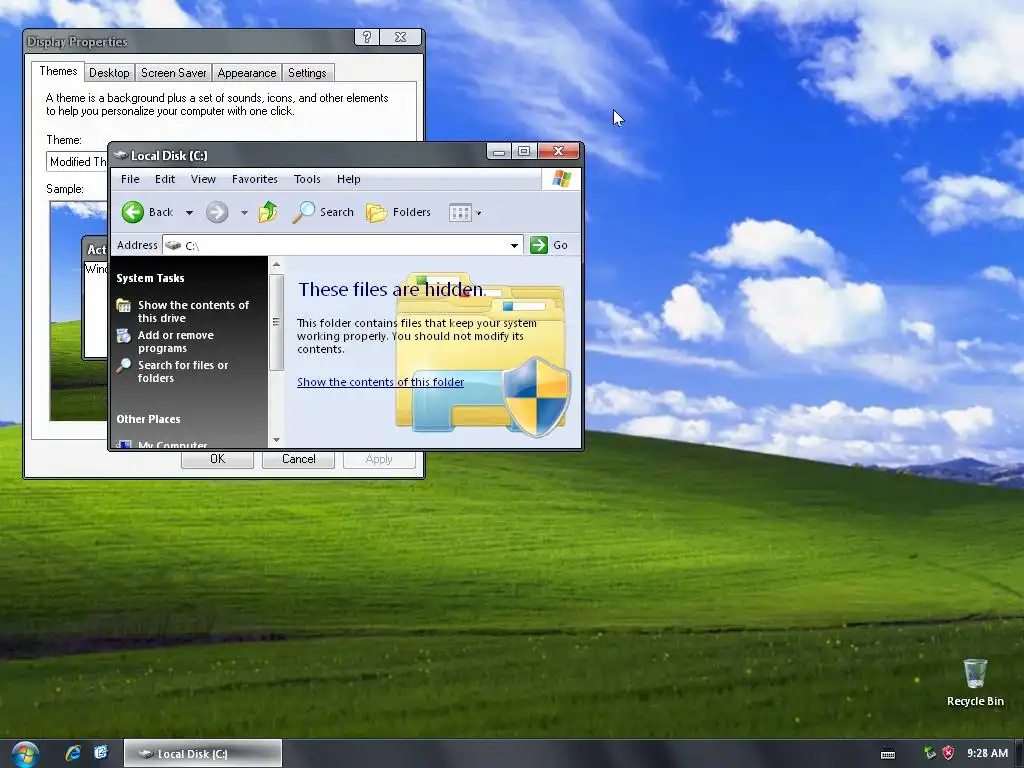Image resolution: width=1024 pixels, height=768 pixels.
Task: Open the Tools menu
Action: pyautogui.click(x=307, y=179)
